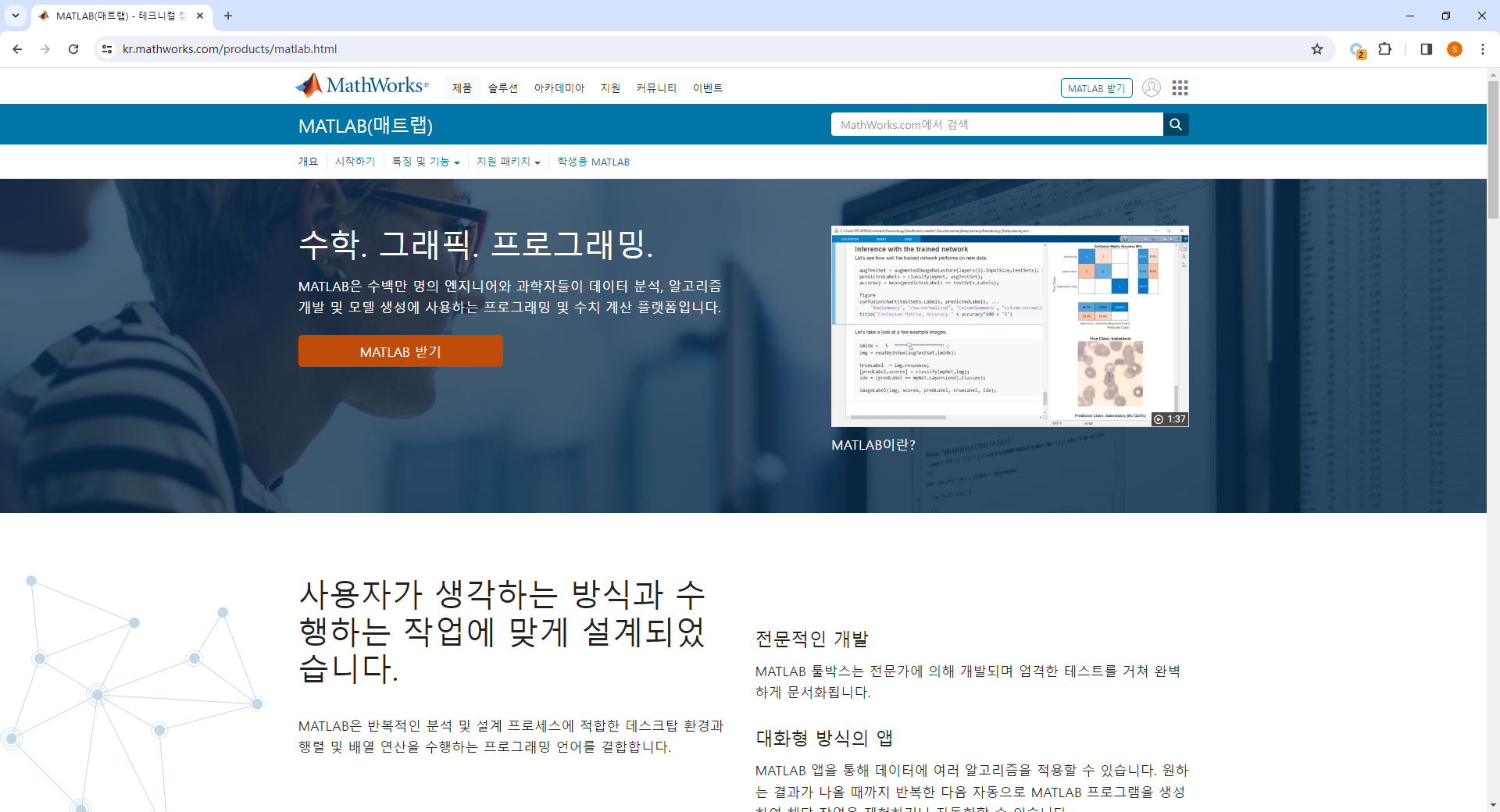
Task: Click the video play duration badge 1:37
Action: [x=1170, y=419]
